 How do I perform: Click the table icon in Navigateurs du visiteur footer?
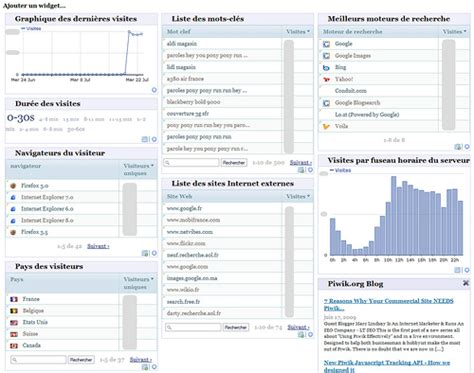pos(145,253)
